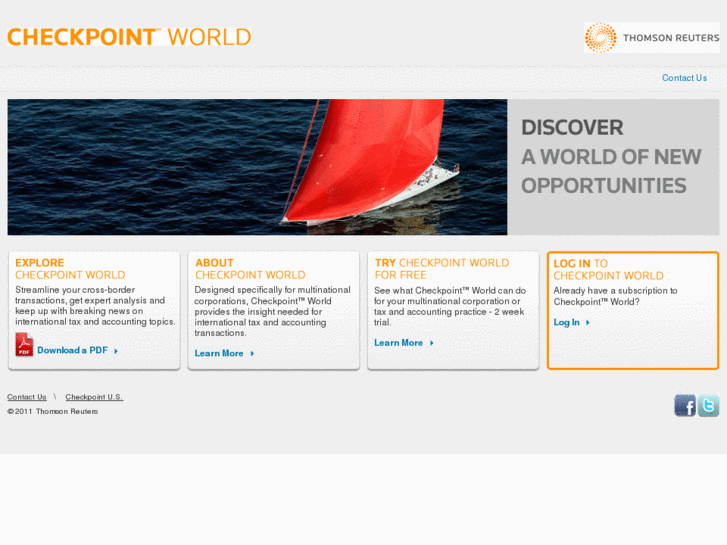Select the Explore Checkpoint World heading
Screen dimensions: 727x545
[x=70, y=269]
